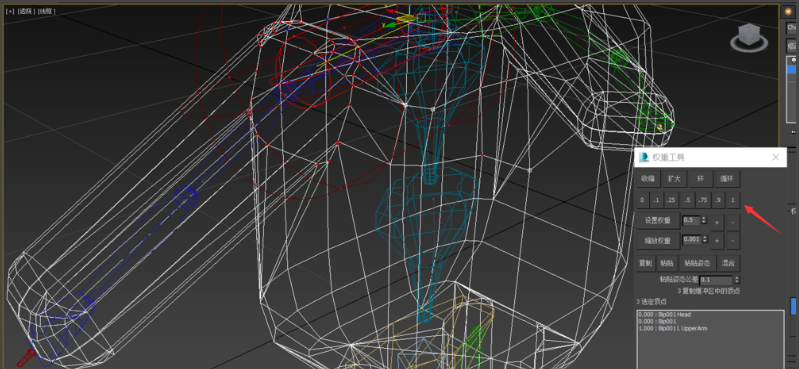Click the 扩大 grow selection button

(x=675, y=179)
